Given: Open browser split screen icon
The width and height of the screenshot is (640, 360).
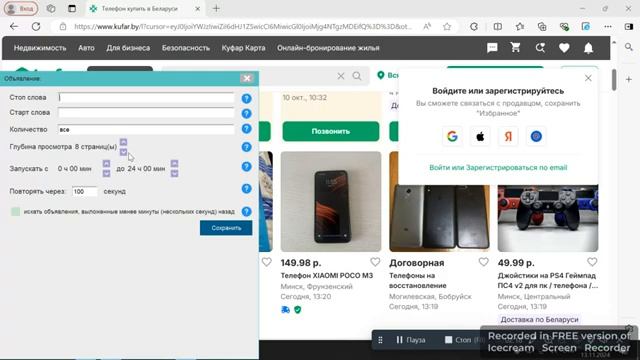Looking at the screenshot, I should click(x=498, y=27).
